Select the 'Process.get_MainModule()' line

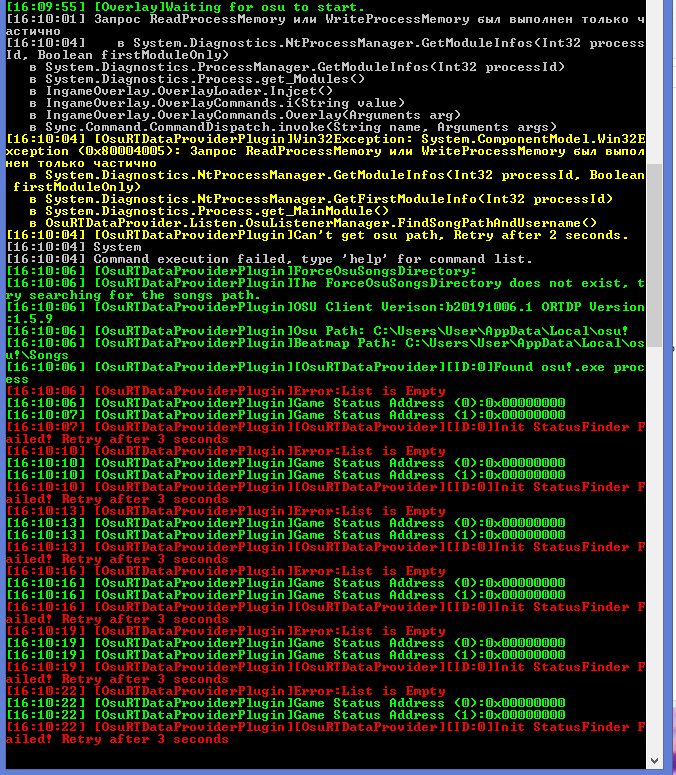(210, 211)
